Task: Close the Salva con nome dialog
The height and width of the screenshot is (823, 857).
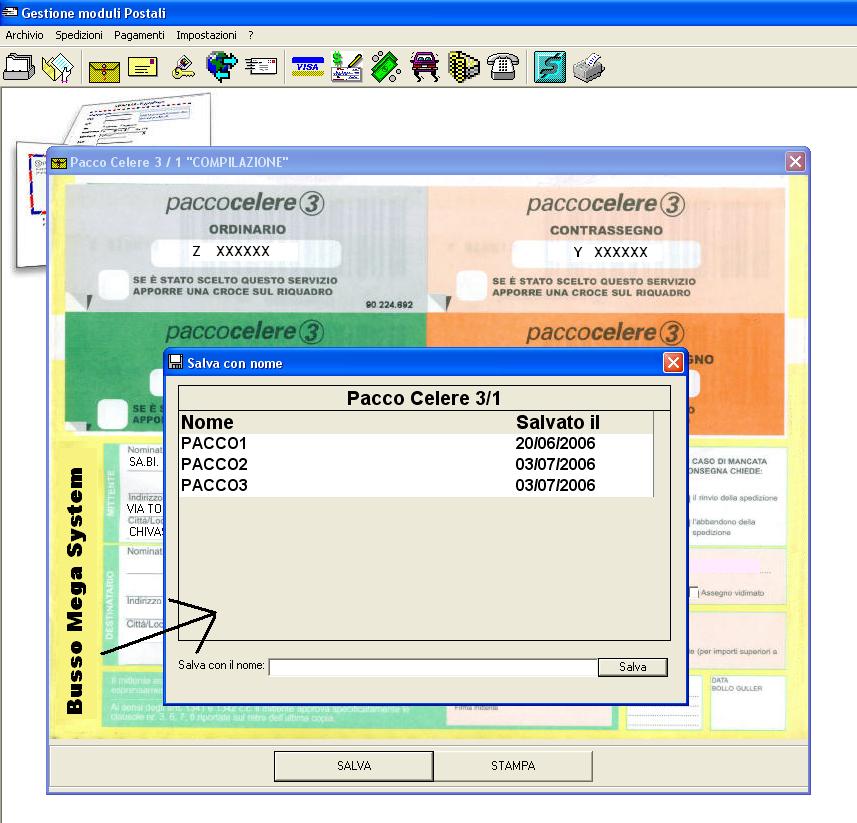Action: 673,362
